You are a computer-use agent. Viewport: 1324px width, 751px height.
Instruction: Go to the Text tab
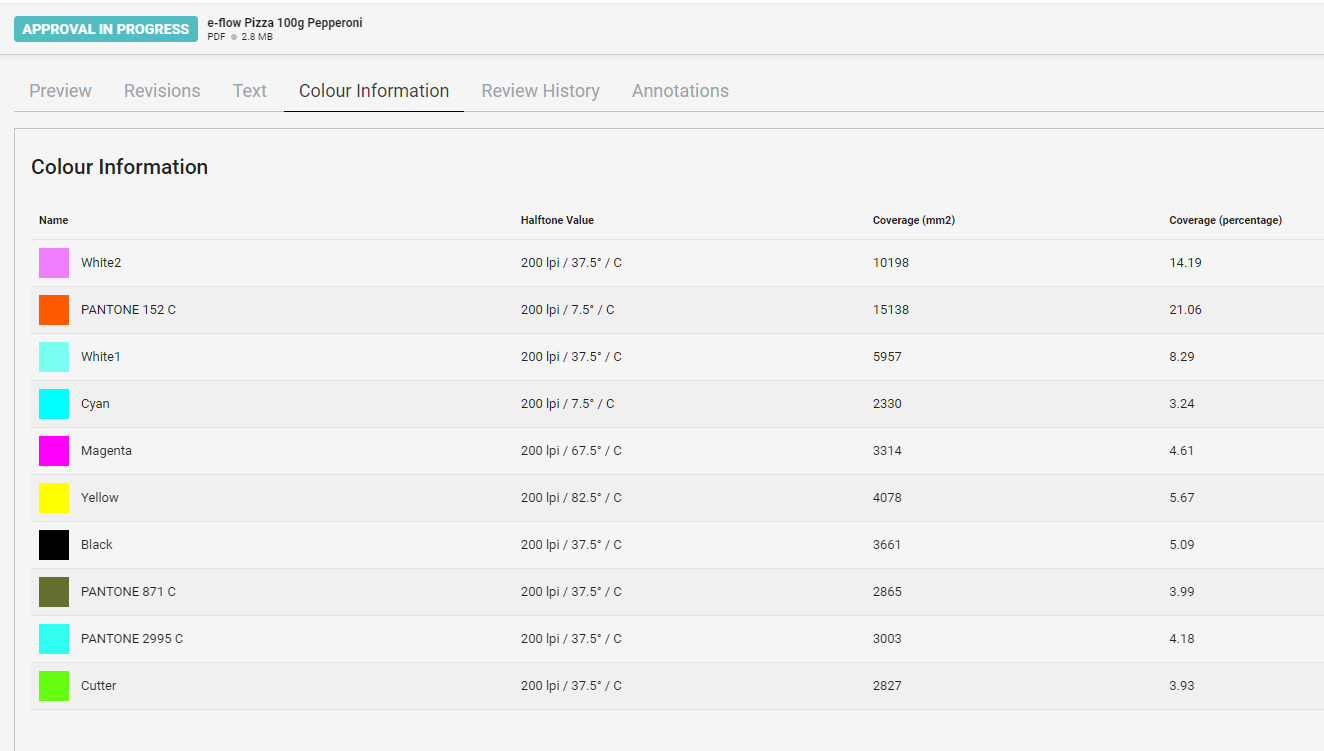tap(250, 91)
